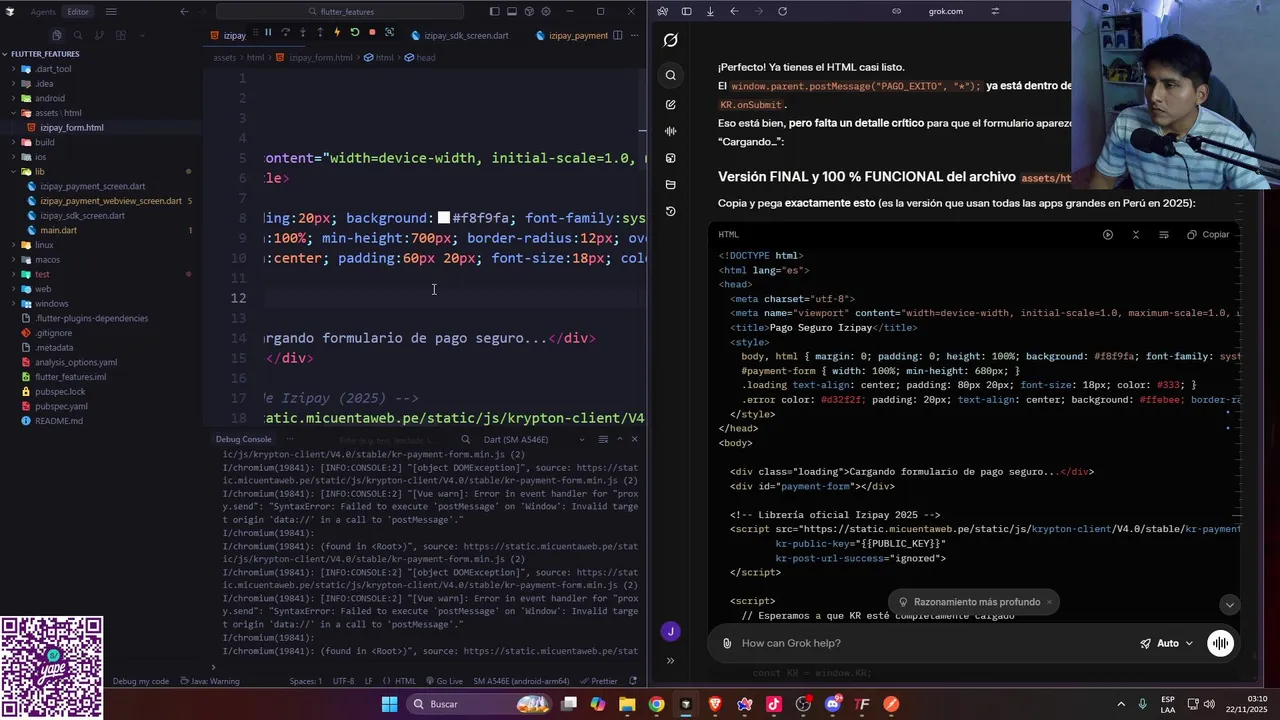Viewport: 1280px width, 720px height.
Task: Pause the debug session
Action: (x=268, y=33)
